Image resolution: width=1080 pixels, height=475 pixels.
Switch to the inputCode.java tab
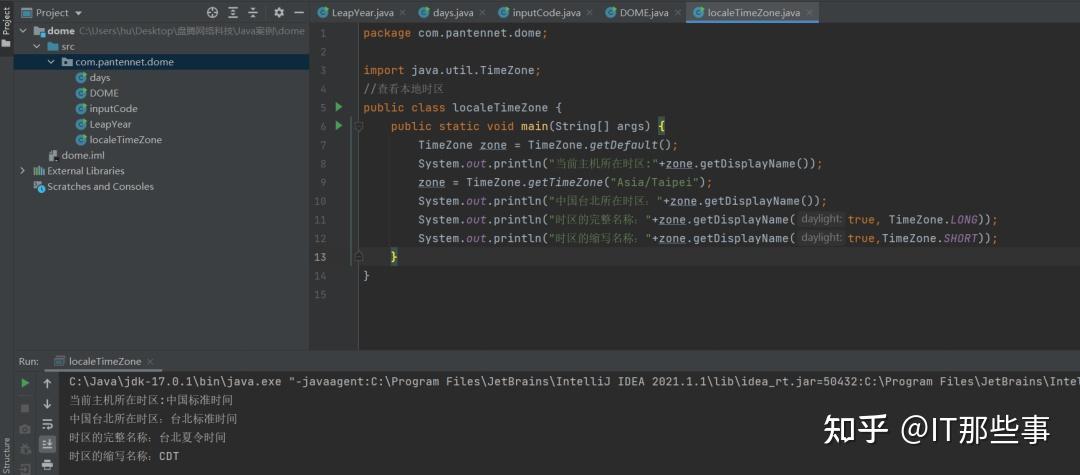click(546, 13)
